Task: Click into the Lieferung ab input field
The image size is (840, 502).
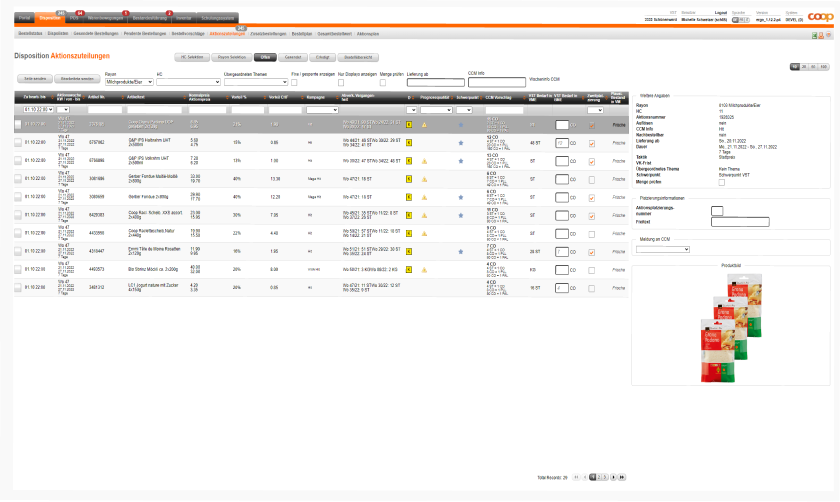Action: point(436,83)
